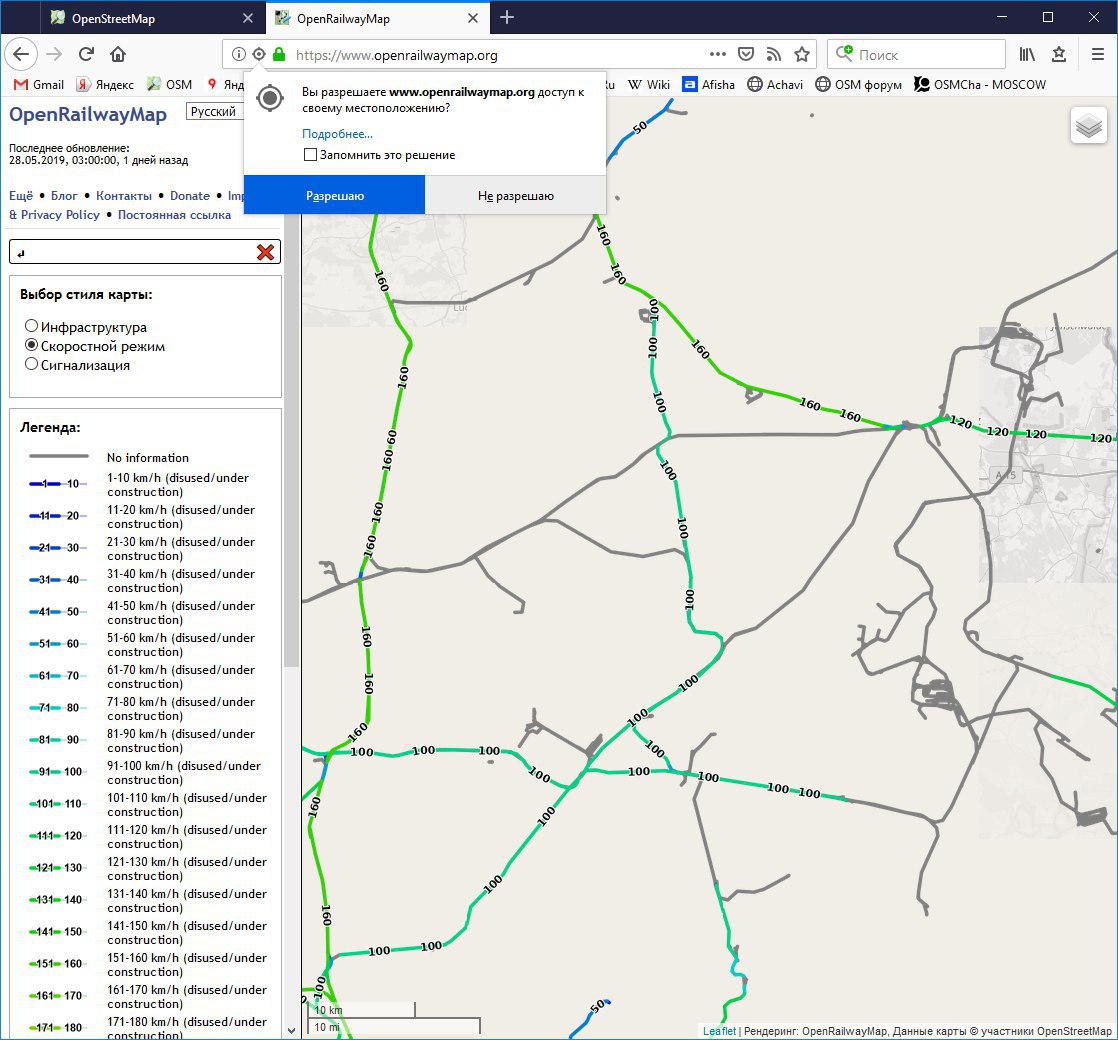1118x1040 pixels.
Task: Click the Разрешаю button
Action: click(x=334, y=195)
